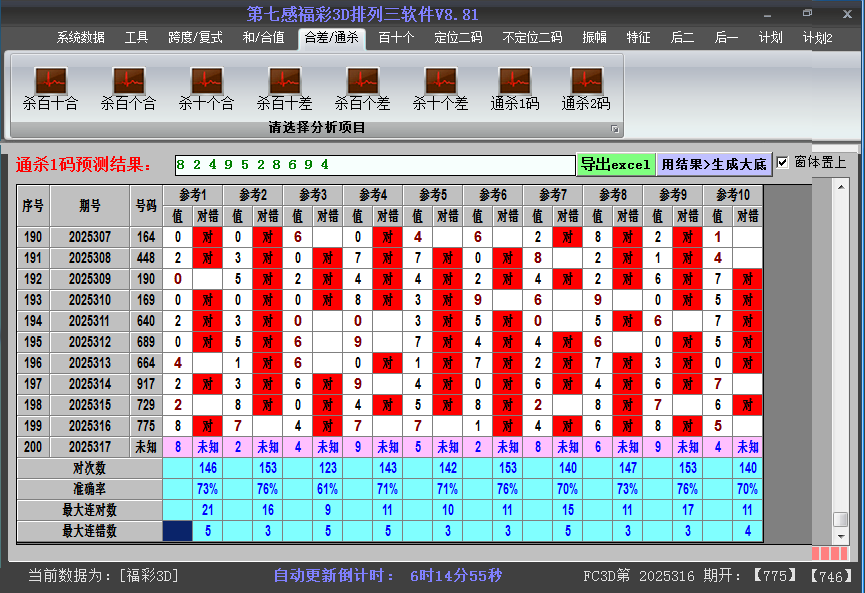This screenshot has height=593, width=865.
Task: Open the 跨度/复式 tab
Action: point(195,38)
